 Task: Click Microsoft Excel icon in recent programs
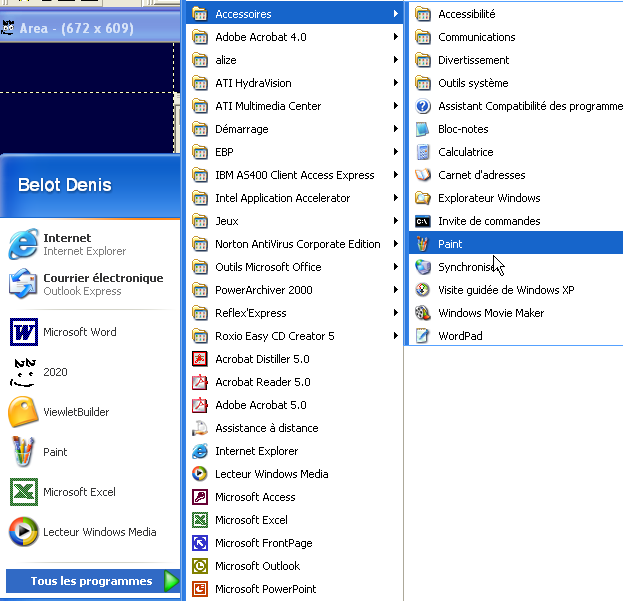pos(23,492)
